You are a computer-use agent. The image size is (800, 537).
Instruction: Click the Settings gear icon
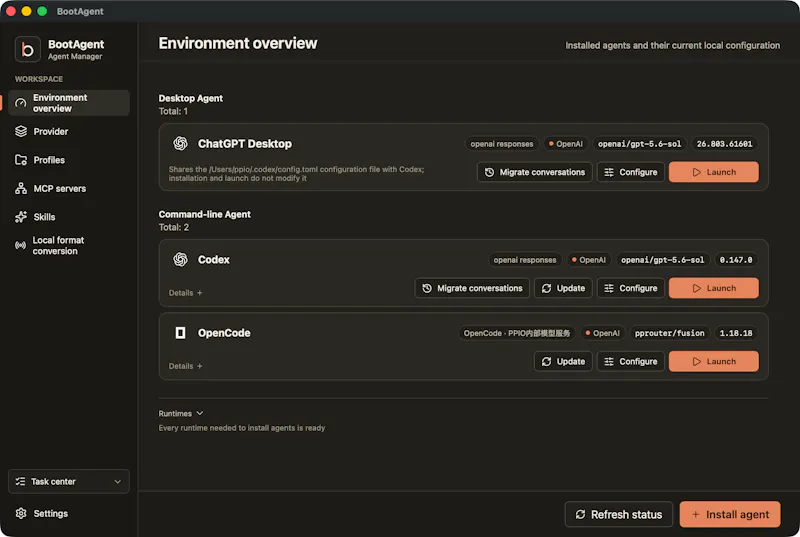click(21, 514)
